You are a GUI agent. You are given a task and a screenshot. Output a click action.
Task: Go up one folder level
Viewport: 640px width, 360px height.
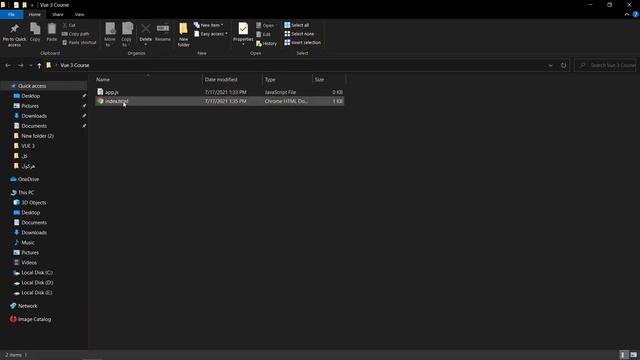tap(39, 65)
